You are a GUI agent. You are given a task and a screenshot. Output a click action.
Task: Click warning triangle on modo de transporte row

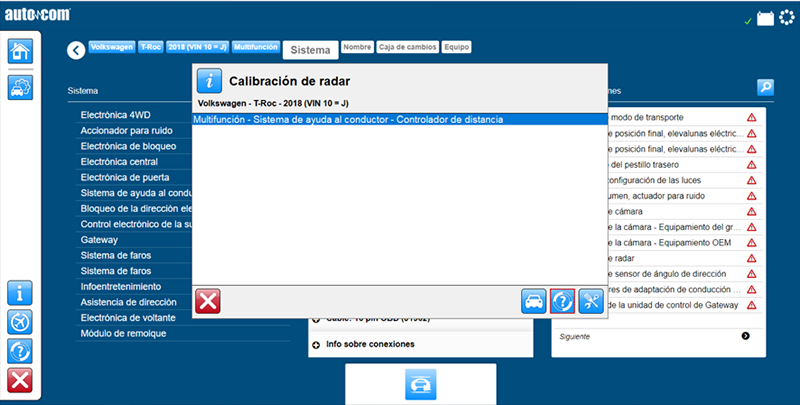coord(751,117)
